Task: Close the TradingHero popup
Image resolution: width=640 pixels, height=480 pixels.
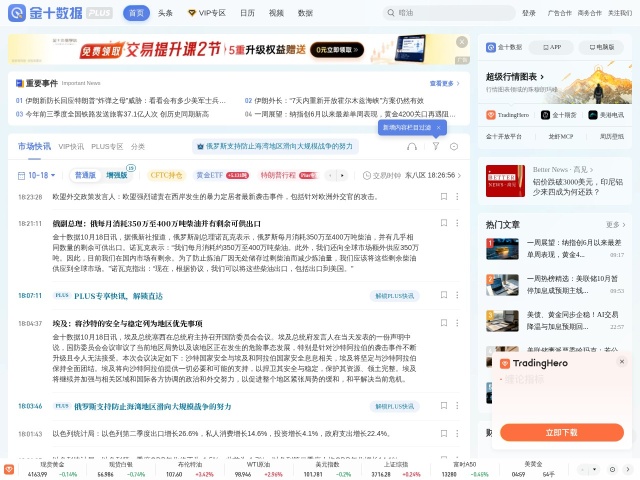Action: click(622, 362)
